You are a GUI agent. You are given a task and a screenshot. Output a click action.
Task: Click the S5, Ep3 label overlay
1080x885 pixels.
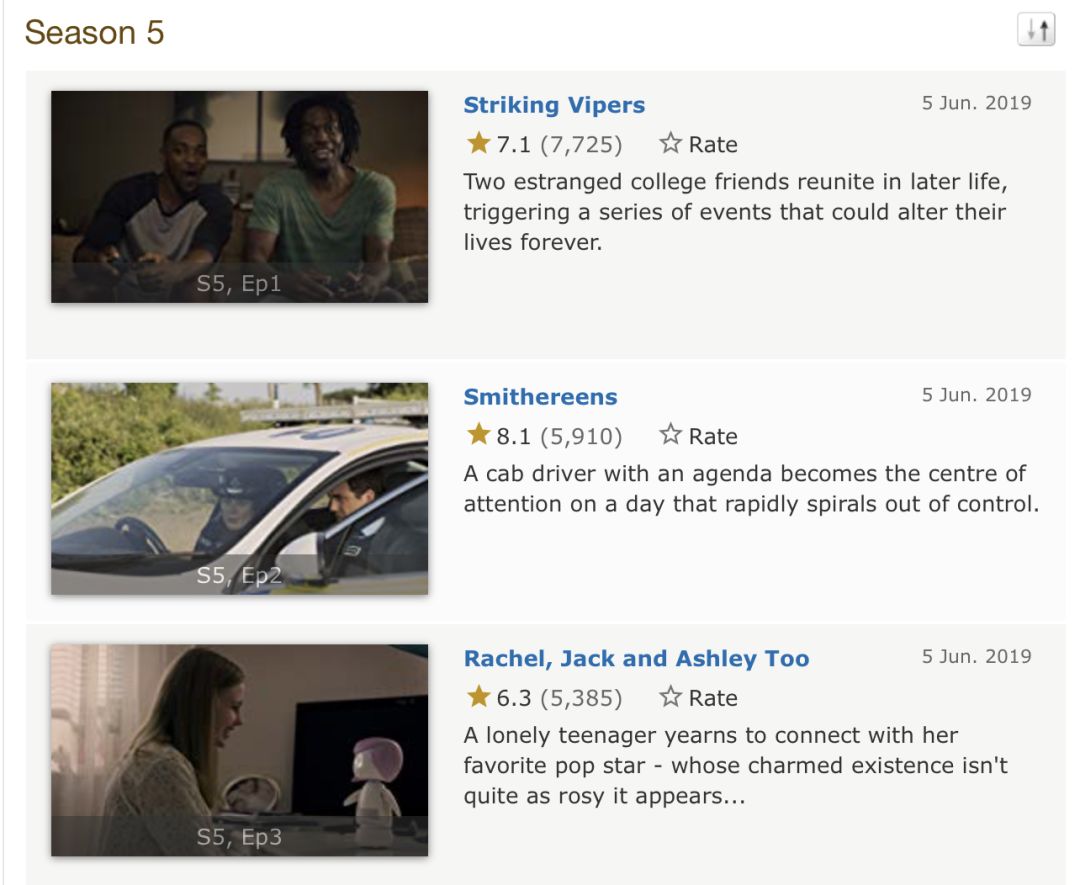click(x=239, y=838)
